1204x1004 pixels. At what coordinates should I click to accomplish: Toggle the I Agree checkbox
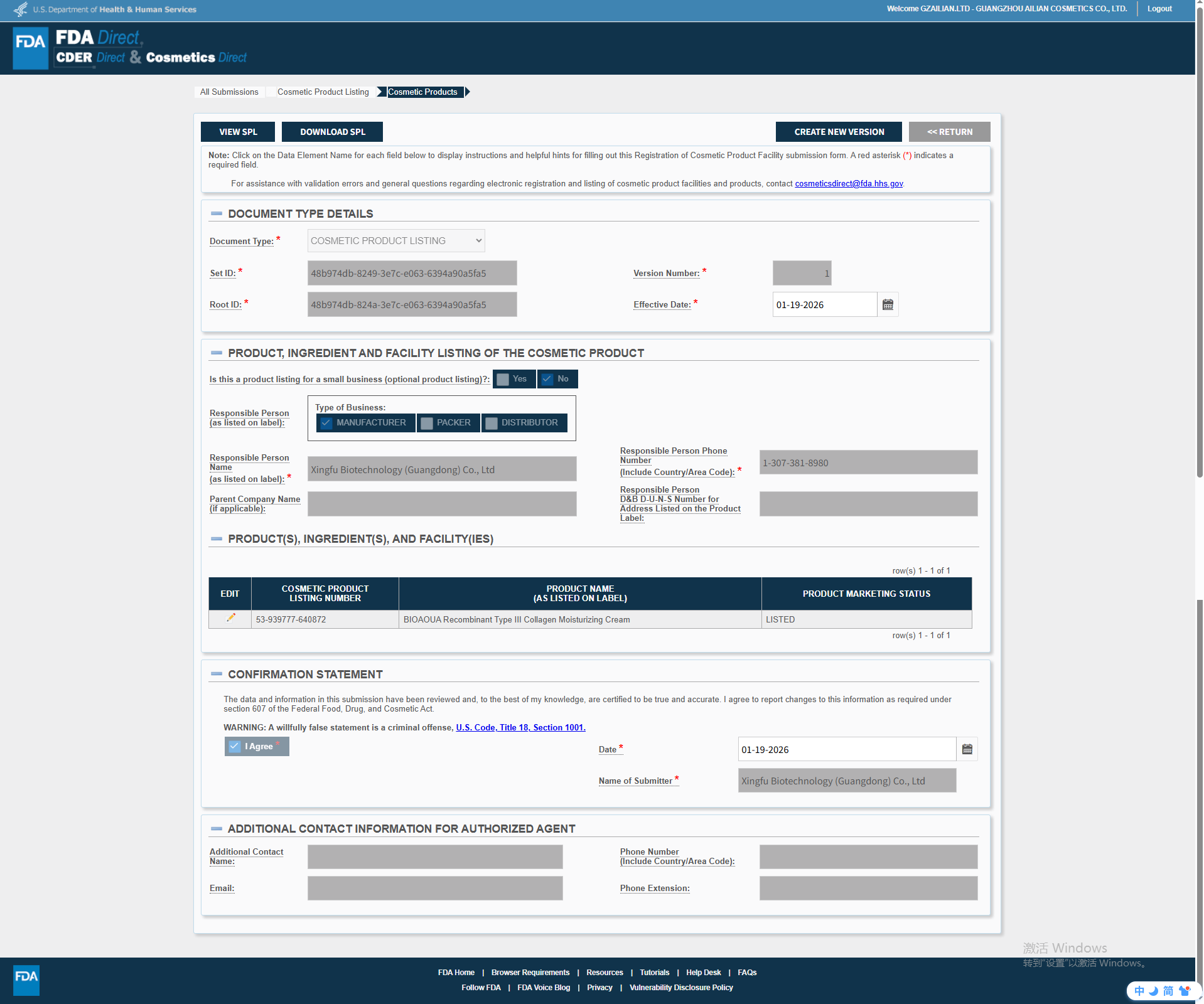coord(235,747)
